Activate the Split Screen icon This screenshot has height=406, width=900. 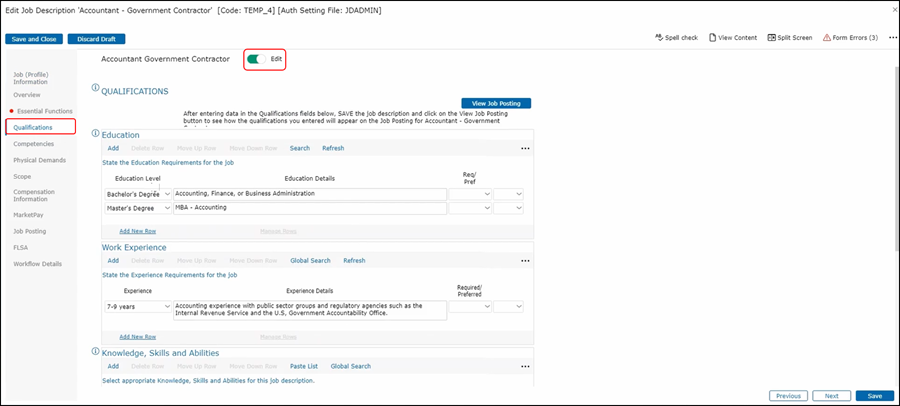tap(771, 38)
